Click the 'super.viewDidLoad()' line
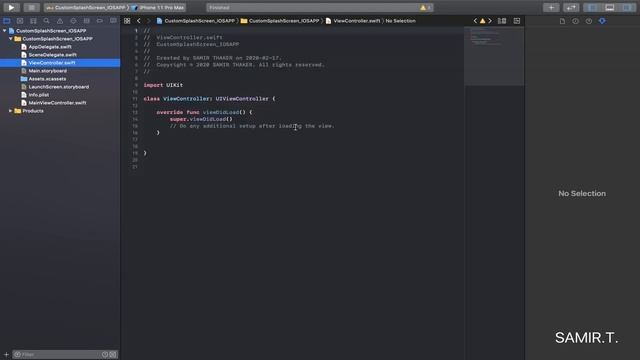The width and height of the screenshot is (640, 360). 201,119
